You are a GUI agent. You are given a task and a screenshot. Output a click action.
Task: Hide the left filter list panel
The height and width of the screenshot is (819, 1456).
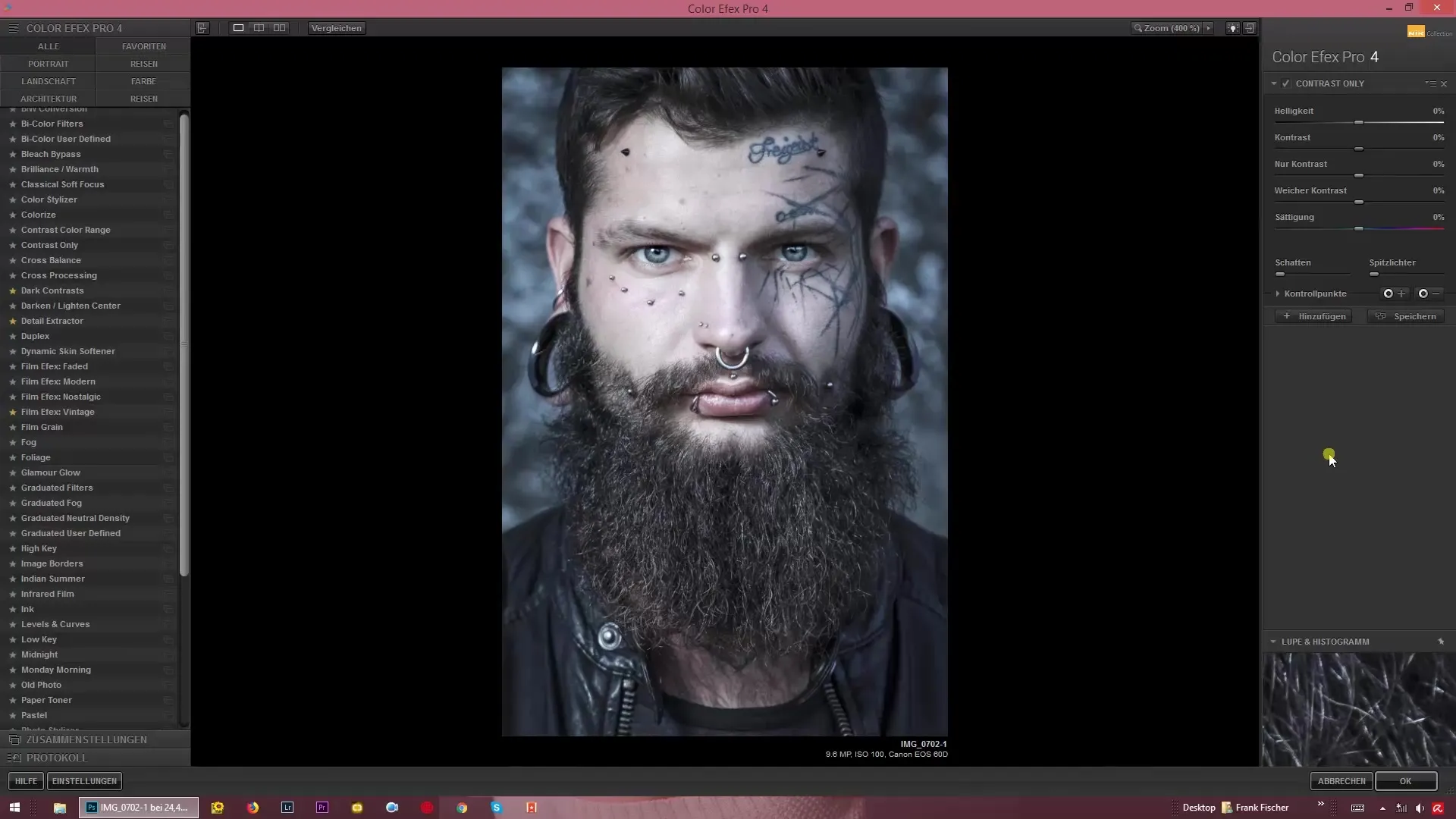(202, 28)
